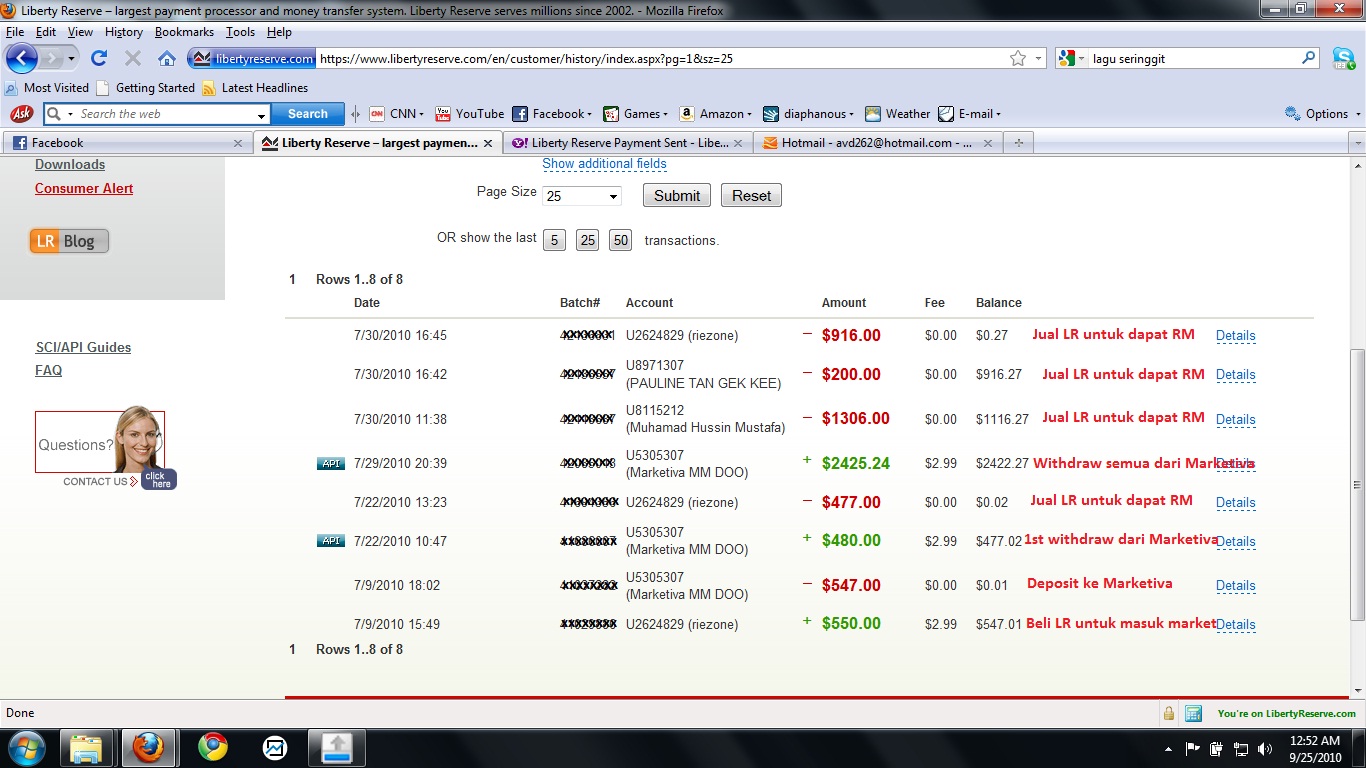Image resolution: width=1366 pixels, height=768 pixels.
Task: Click the browser back arrow button
Action: [22, 58]
